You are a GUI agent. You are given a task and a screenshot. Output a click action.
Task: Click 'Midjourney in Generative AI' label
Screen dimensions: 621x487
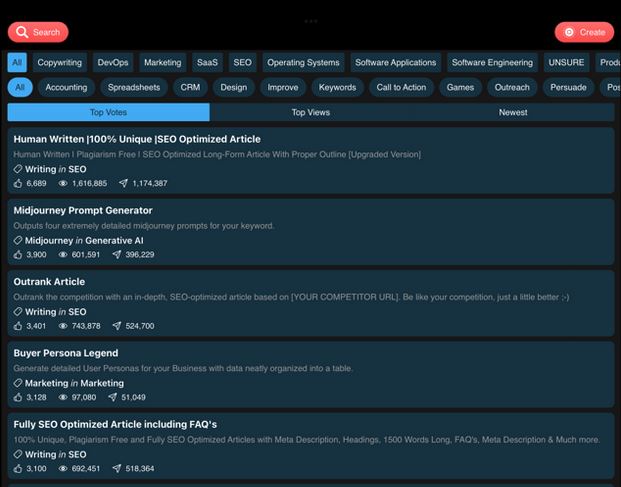84,240
